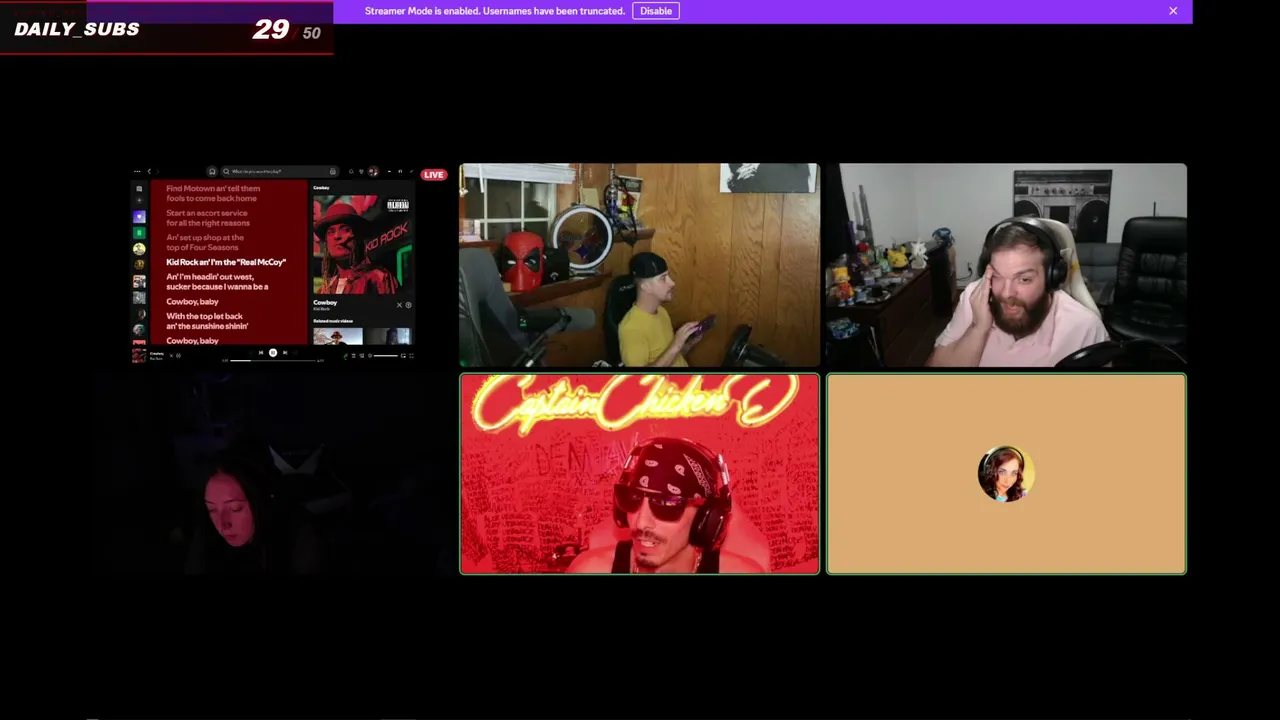Skip to the previous Spotify track
1280x720 pixels.
(261, 352)
